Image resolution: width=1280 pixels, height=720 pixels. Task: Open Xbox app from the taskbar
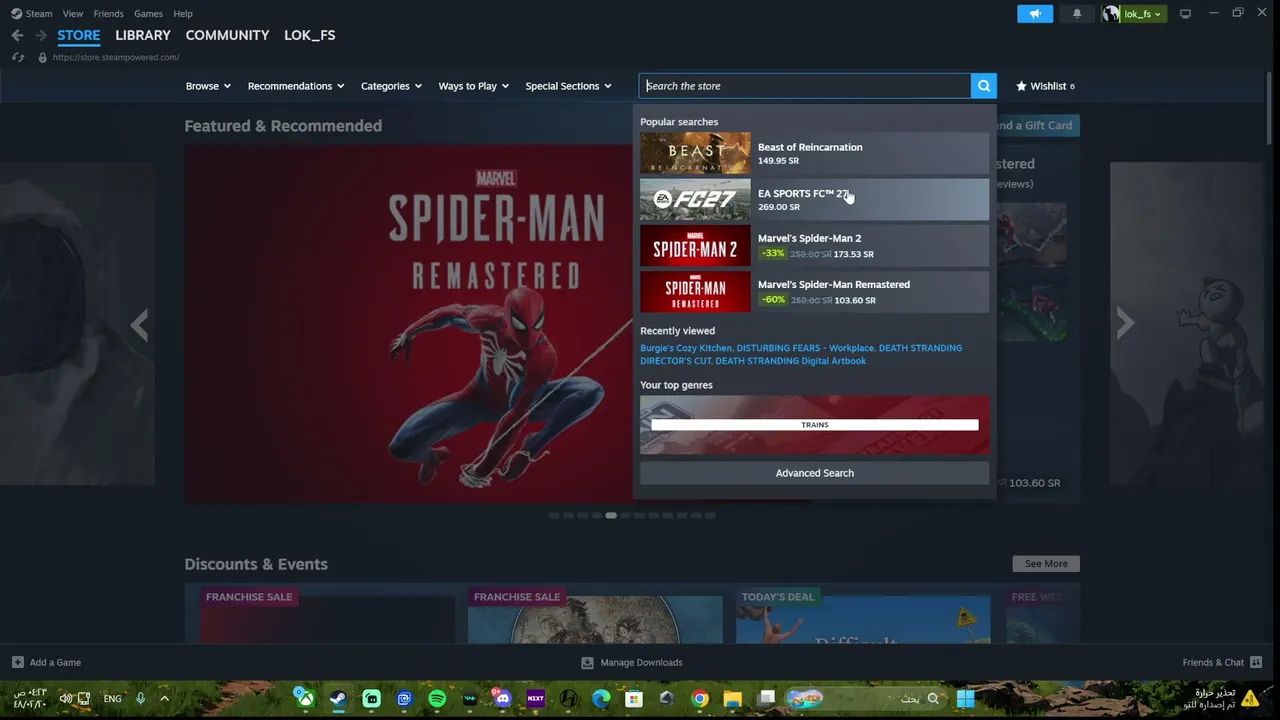(x=305, y=699)
